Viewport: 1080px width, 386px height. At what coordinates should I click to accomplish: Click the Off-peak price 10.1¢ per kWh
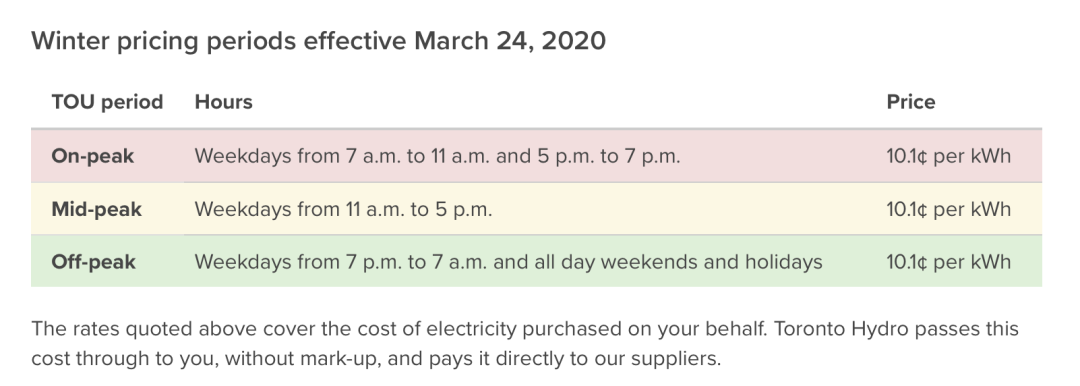(948, 263)
